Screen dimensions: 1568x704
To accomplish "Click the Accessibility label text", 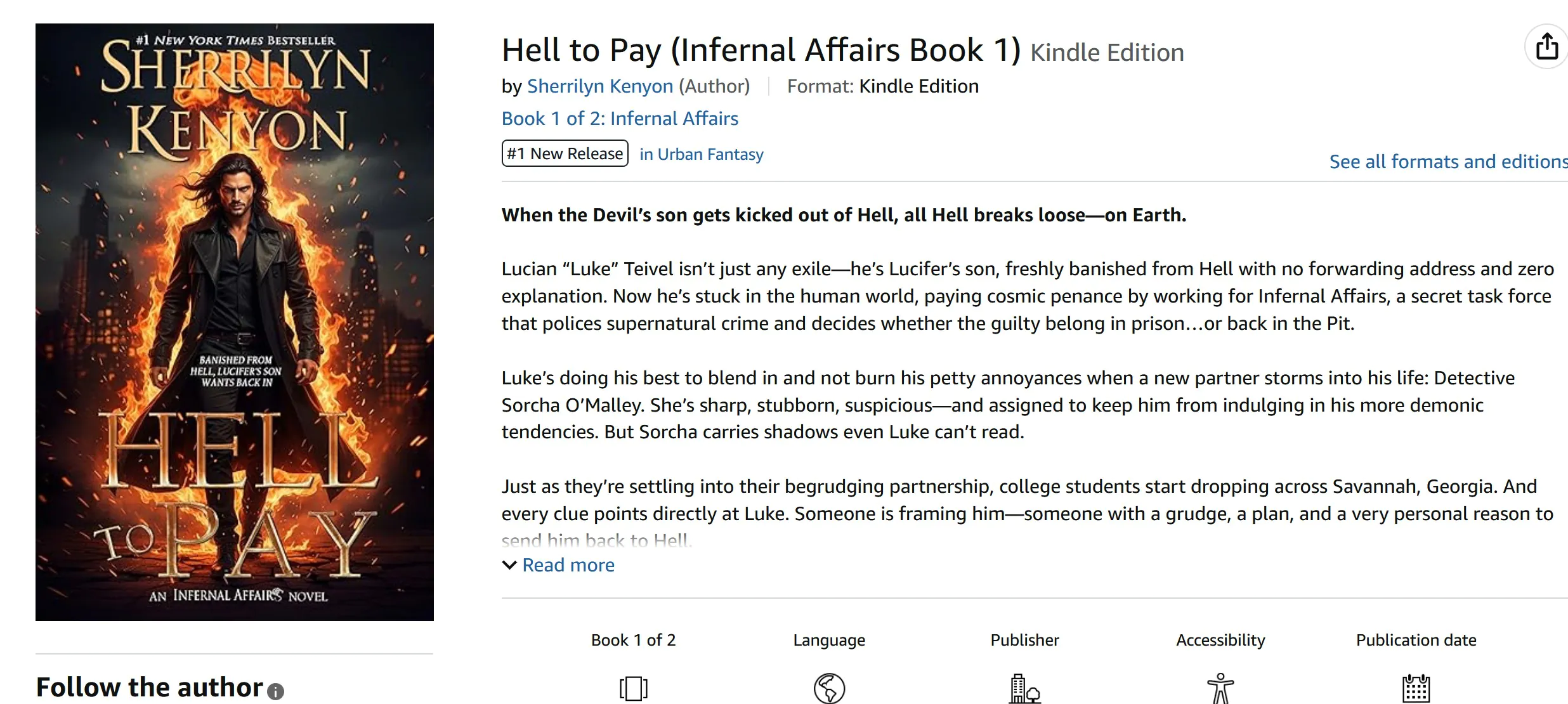I will [1220, 640].
